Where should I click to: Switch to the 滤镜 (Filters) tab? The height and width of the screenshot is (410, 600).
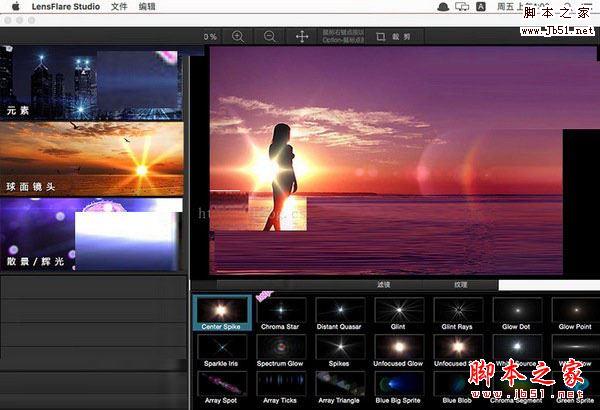point(383,285)
